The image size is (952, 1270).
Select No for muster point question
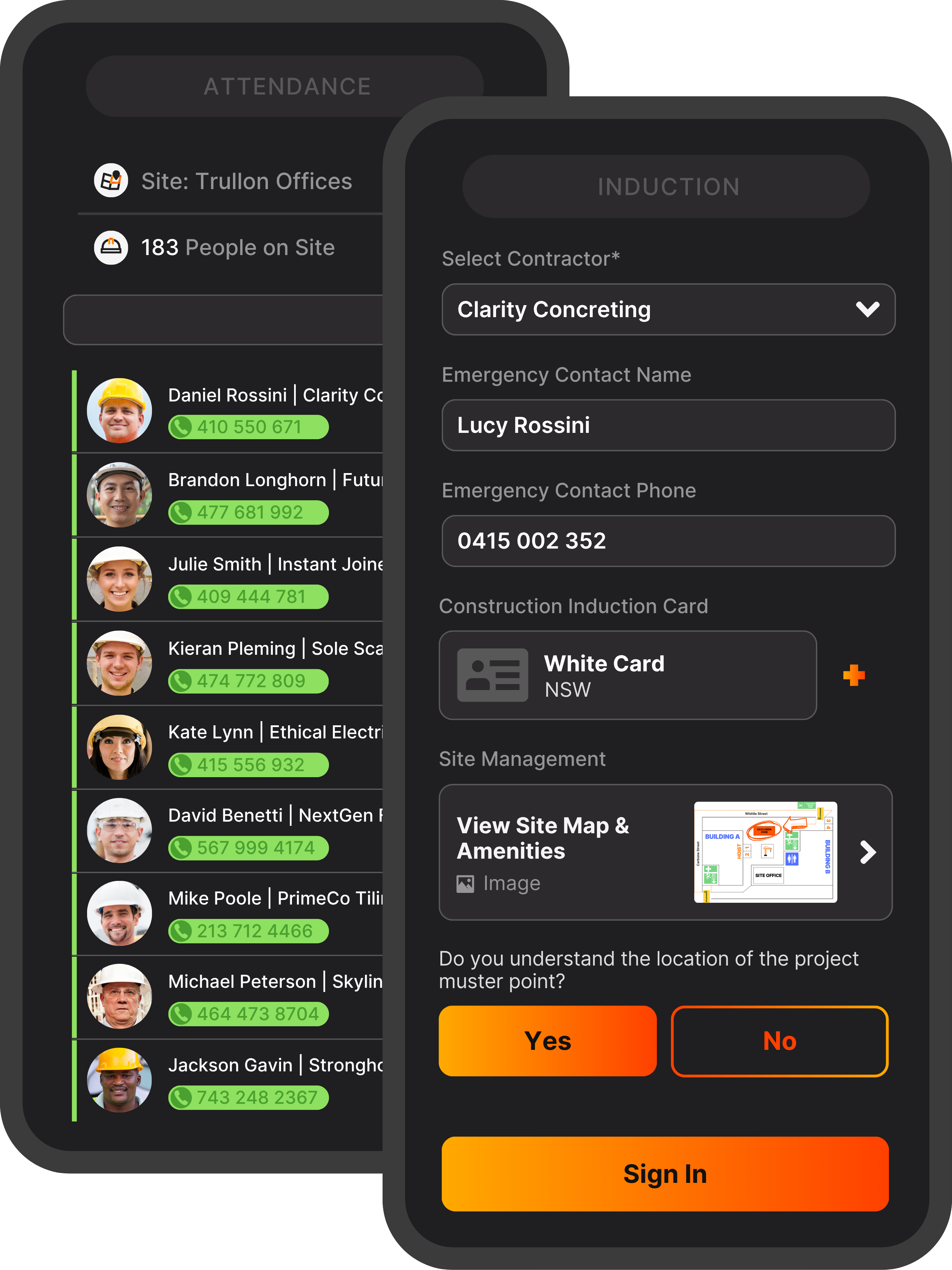point(779,1041)
